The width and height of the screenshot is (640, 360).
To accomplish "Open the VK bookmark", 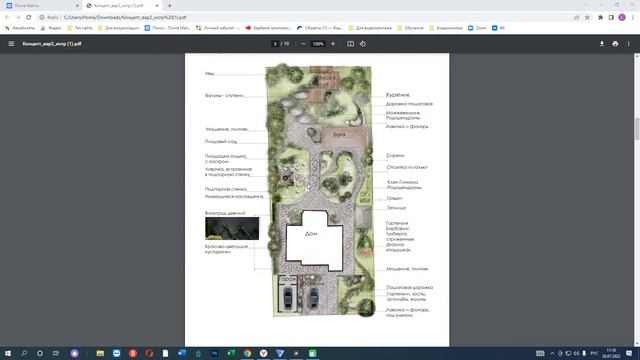I will [498, 28].
